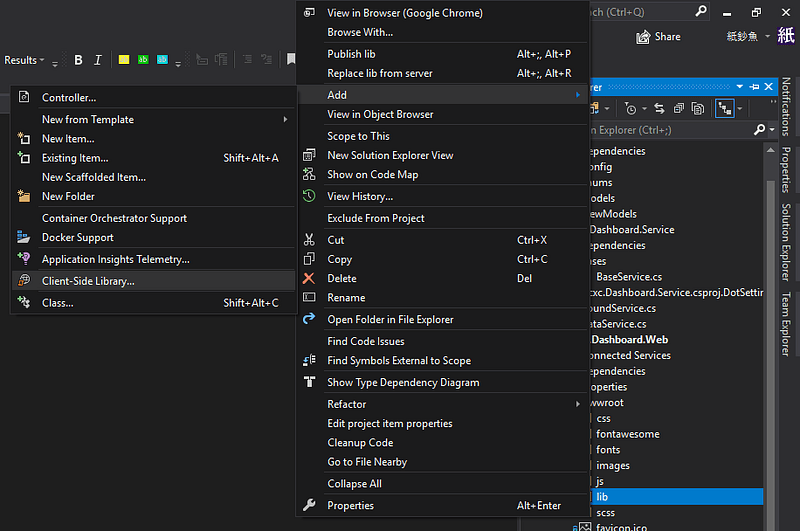Click Solution Explorer scrollbar up arrow
The width and height of the screenshot is (800, 531).
click(770, 150)
